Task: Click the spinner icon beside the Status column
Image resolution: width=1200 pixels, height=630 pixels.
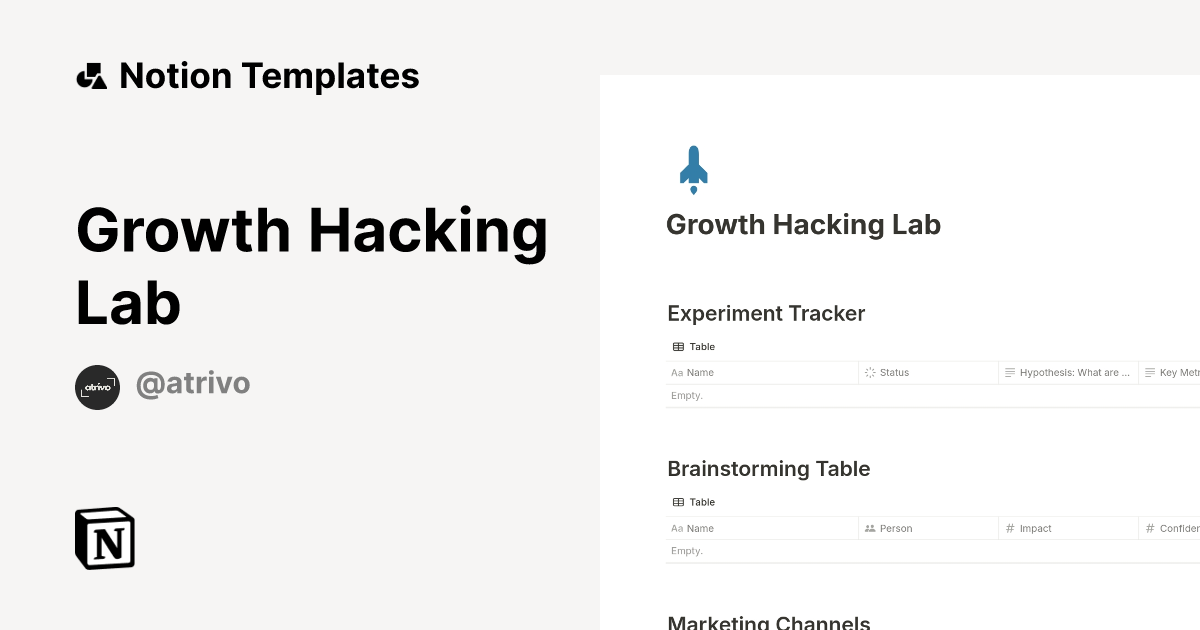Action: click(869, 372)
